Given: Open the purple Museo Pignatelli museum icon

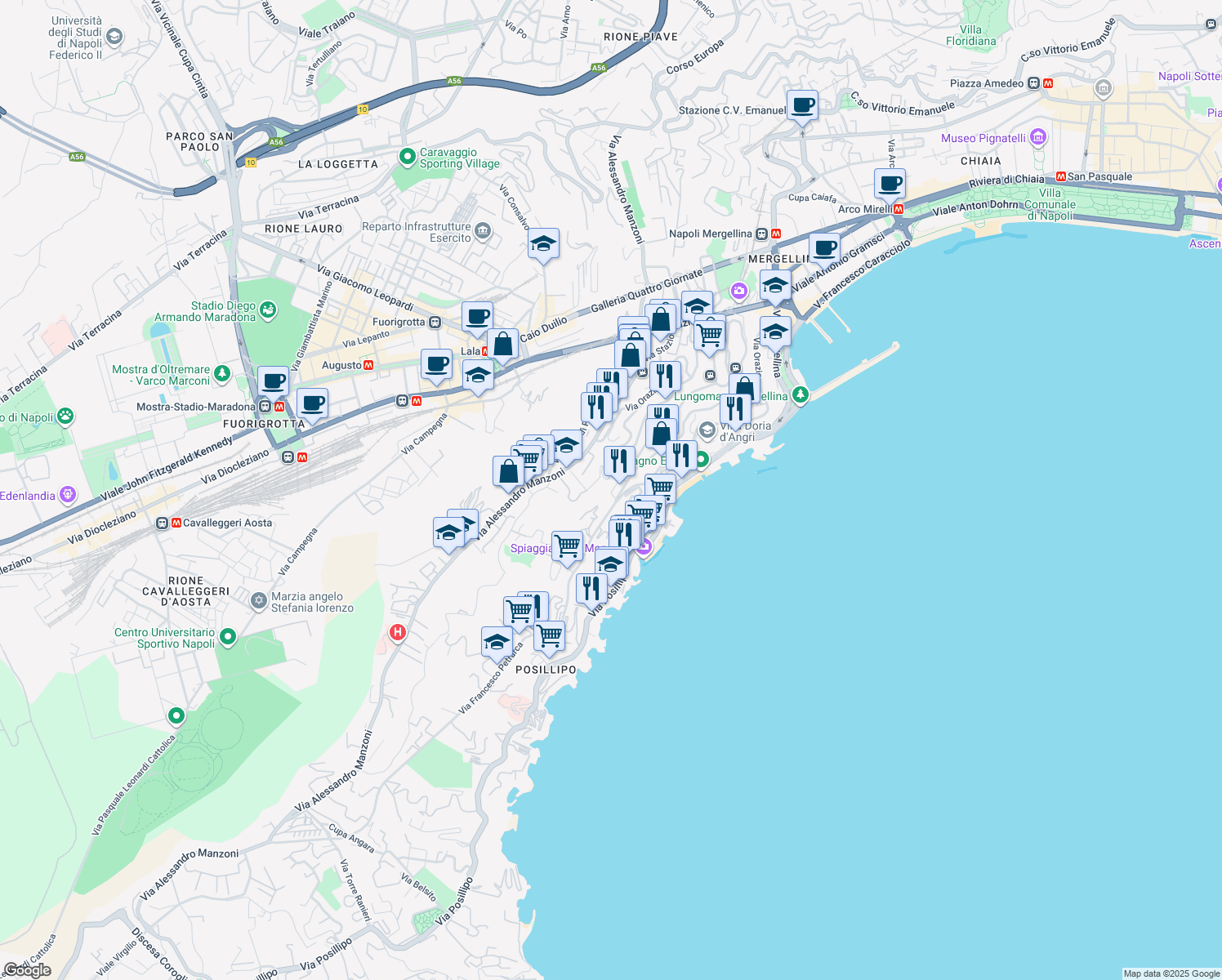Looking at the screenshot, I should tap(1037, 137).
